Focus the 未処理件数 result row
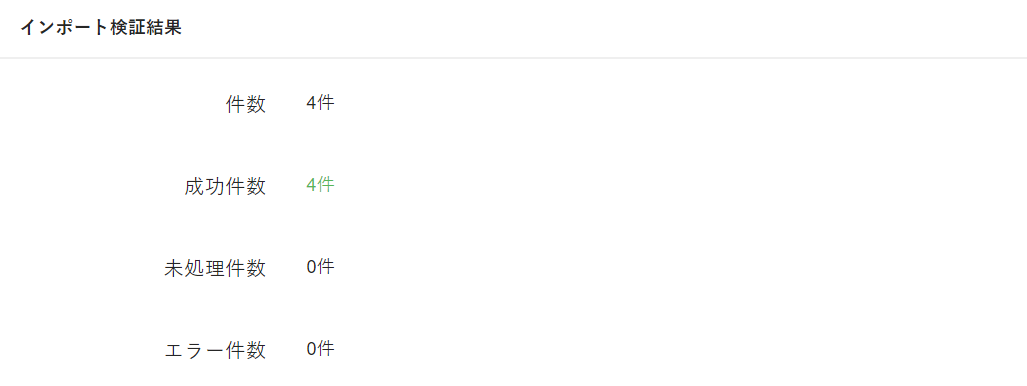 click(514, 268)
